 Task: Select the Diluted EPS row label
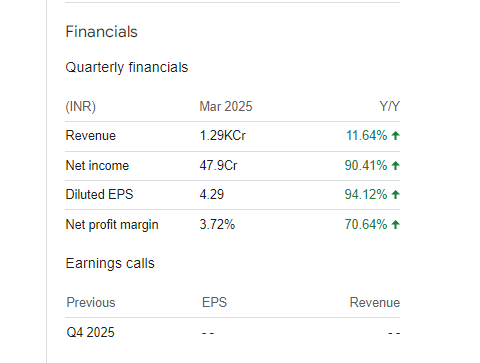click(x=99, y=195)
